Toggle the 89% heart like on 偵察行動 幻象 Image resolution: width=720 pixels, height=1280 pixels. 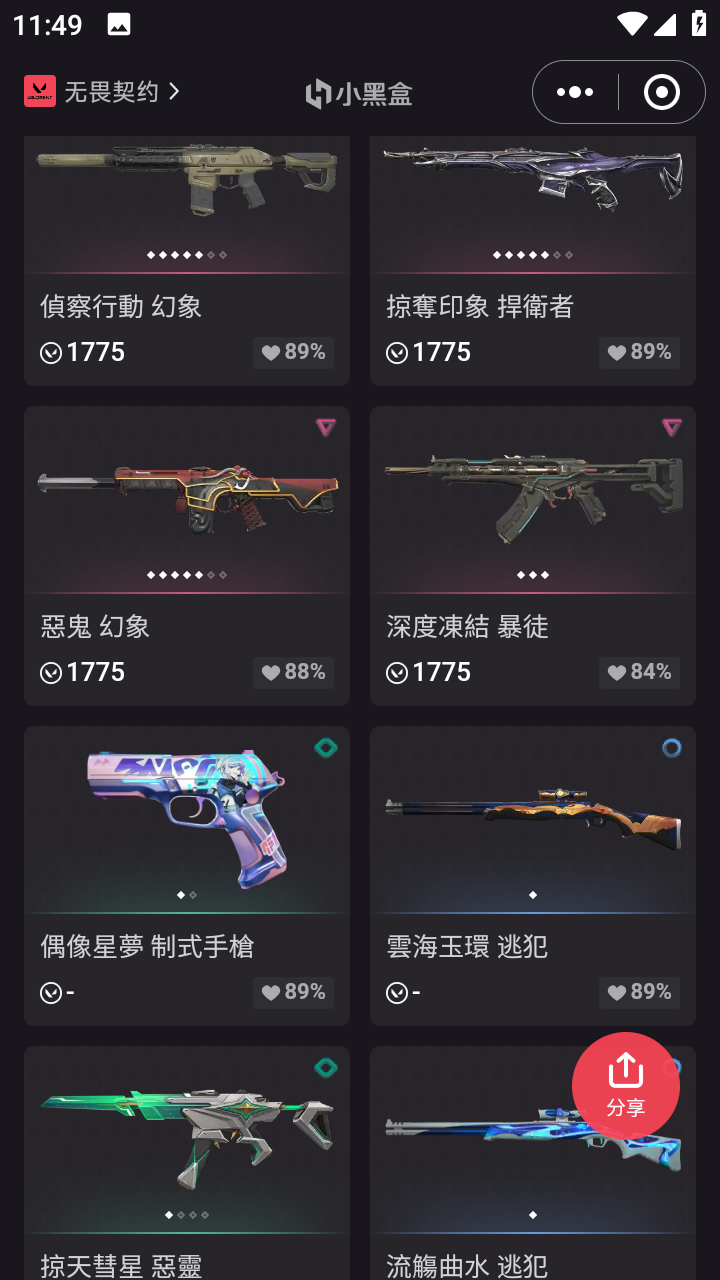(x=293, y=352)
